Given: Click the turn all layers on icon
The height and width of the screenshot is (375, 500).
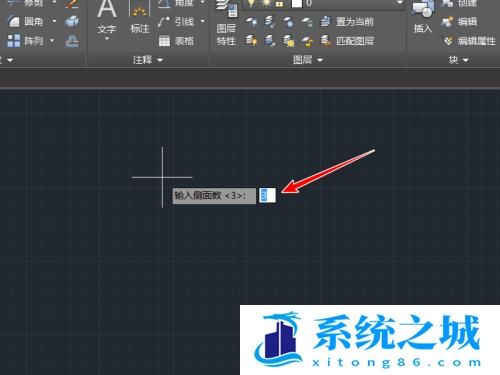Looking at the screenshot, I should [x=252, y=41].
